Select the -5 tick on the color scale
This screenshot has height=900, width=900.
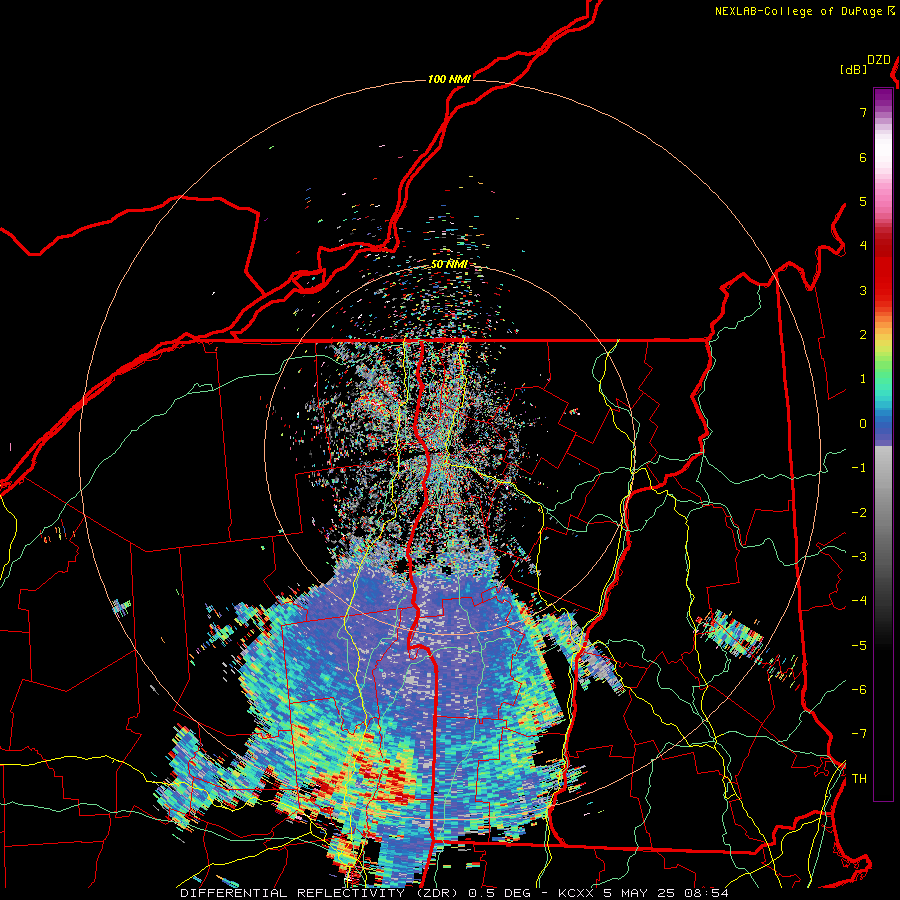coord(859,646)
